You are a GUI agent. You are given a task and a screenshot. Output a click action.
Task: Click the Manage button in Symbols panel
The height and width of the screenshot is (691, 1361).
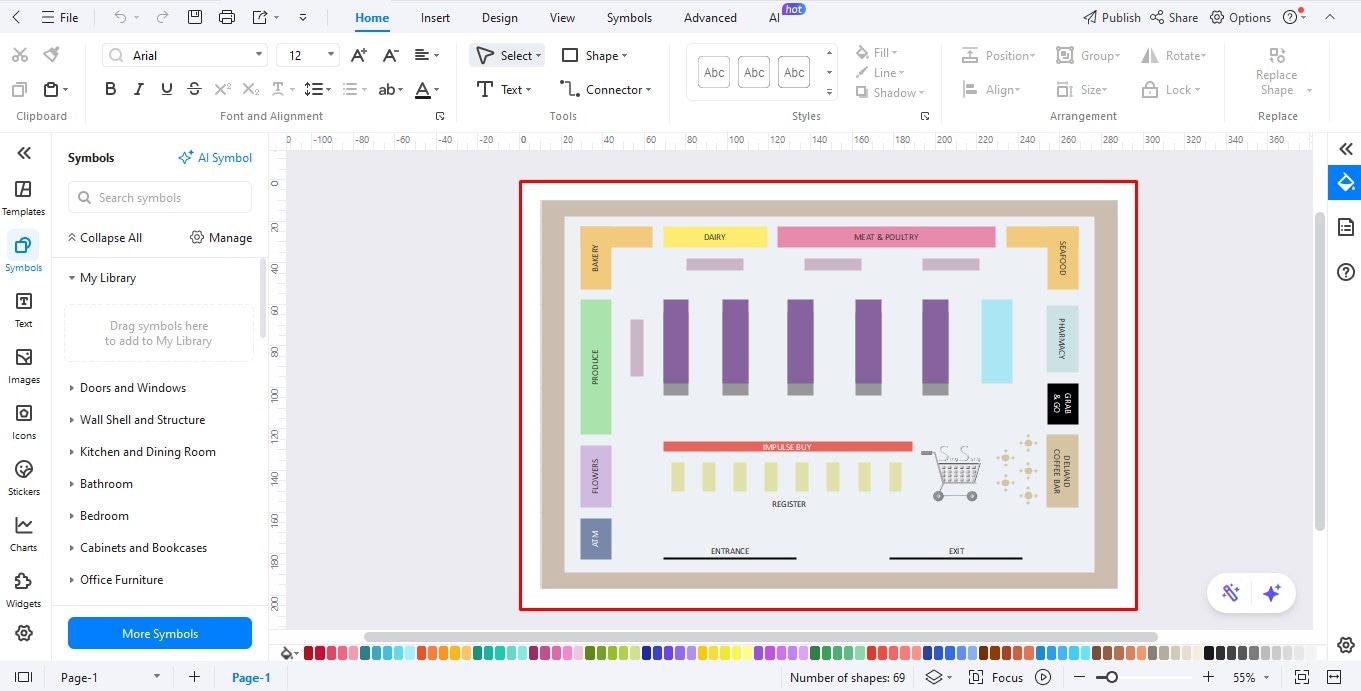tap(221, 237)
